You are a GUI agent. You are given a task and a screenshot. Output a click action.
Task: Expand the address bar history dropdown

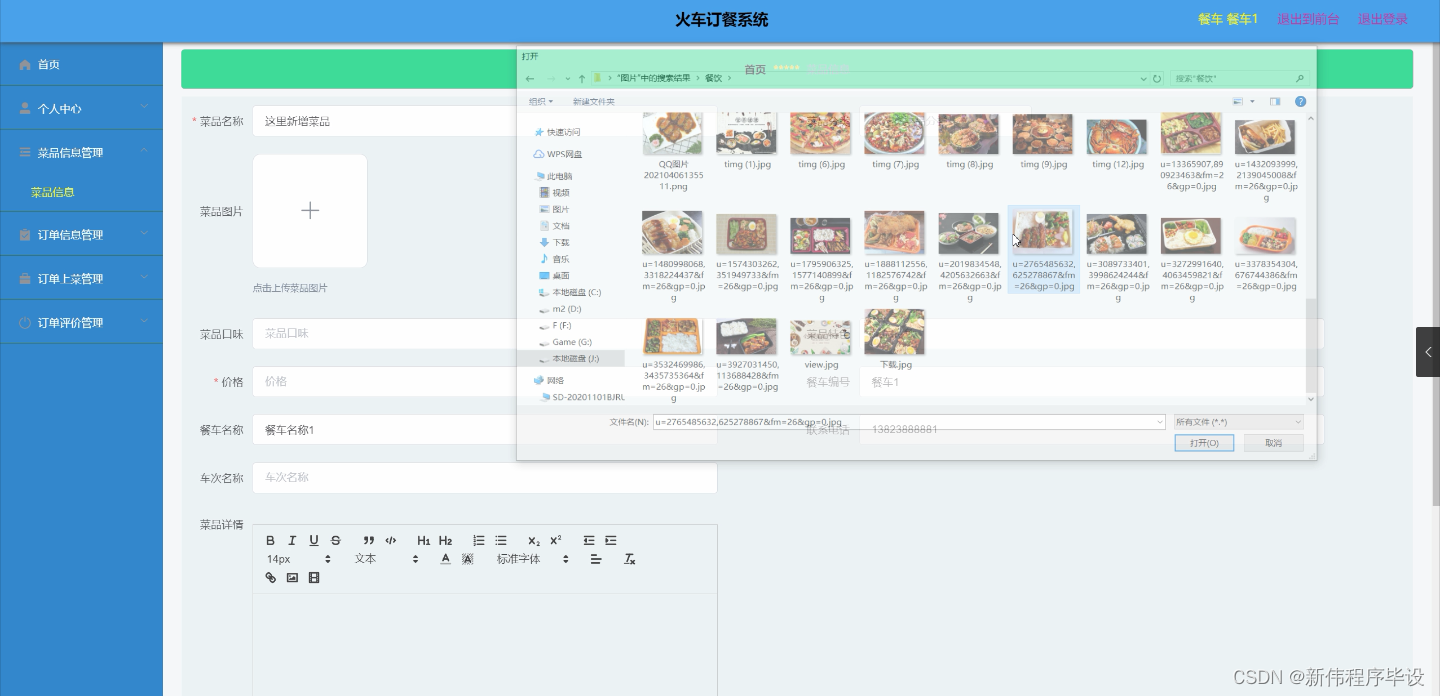(x=1144, y=78)
